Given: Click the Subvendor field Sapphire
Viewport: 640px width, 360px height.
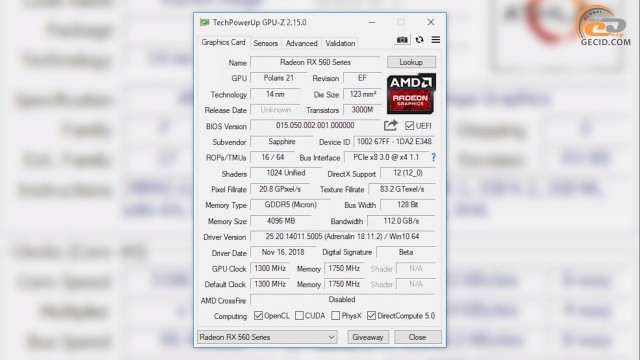Looking at the screenshot, I should 282,142.
